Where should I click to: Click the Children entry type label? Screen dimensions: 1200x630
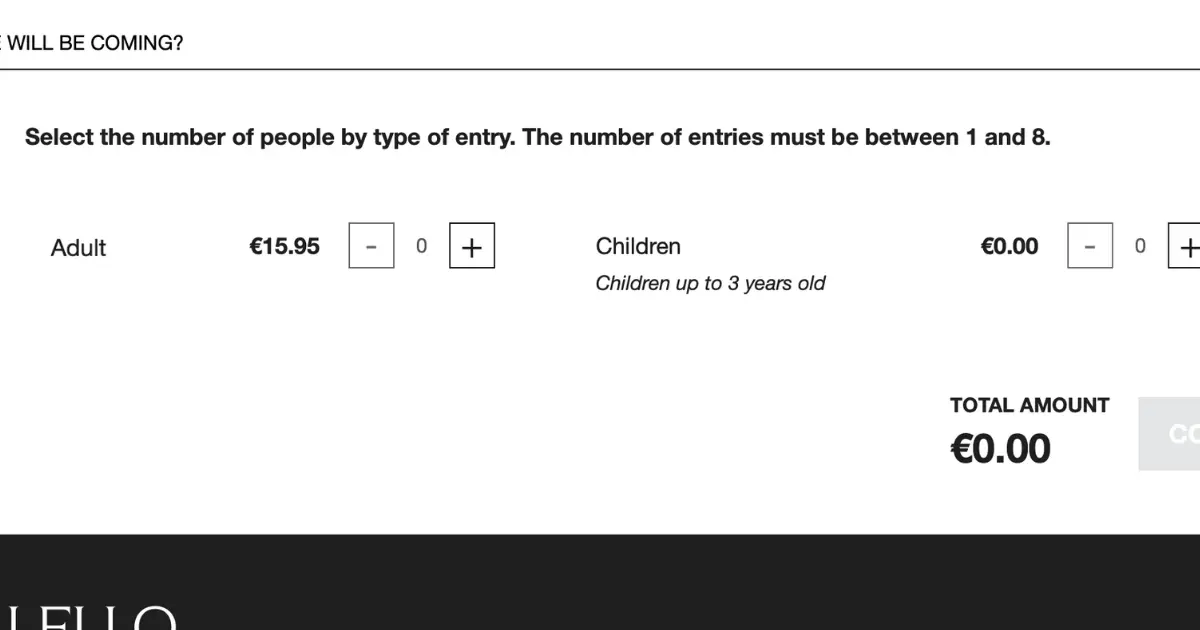[638, 246]
